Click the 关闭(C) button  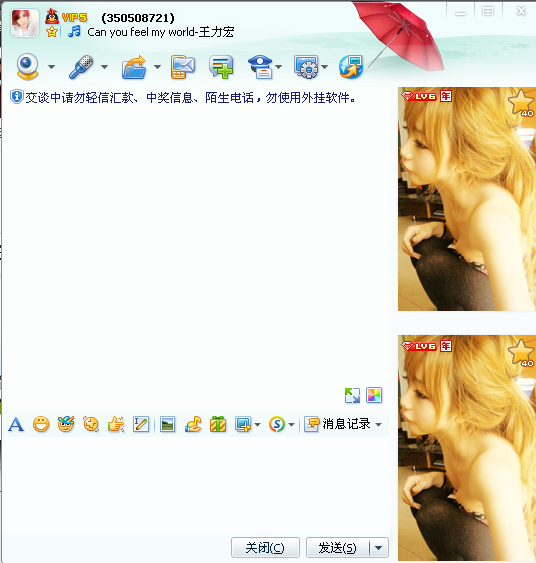(x=265, y=548)
